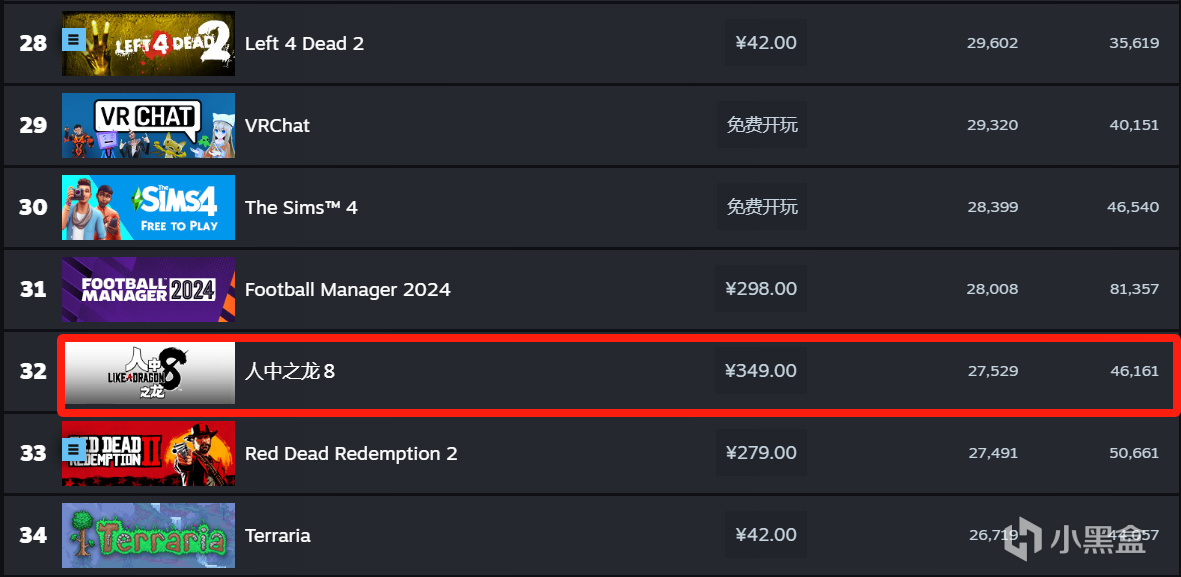Open the Red Dead Redemption 2 artwork
1181x577 pixels.
(148, 453)
